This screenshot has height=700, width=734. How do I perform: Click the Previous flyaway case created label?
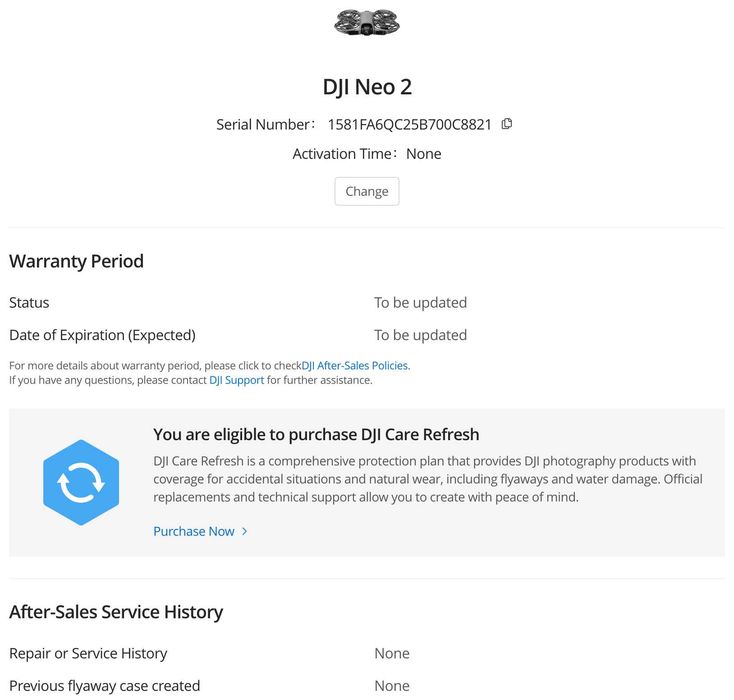[104, 686]
